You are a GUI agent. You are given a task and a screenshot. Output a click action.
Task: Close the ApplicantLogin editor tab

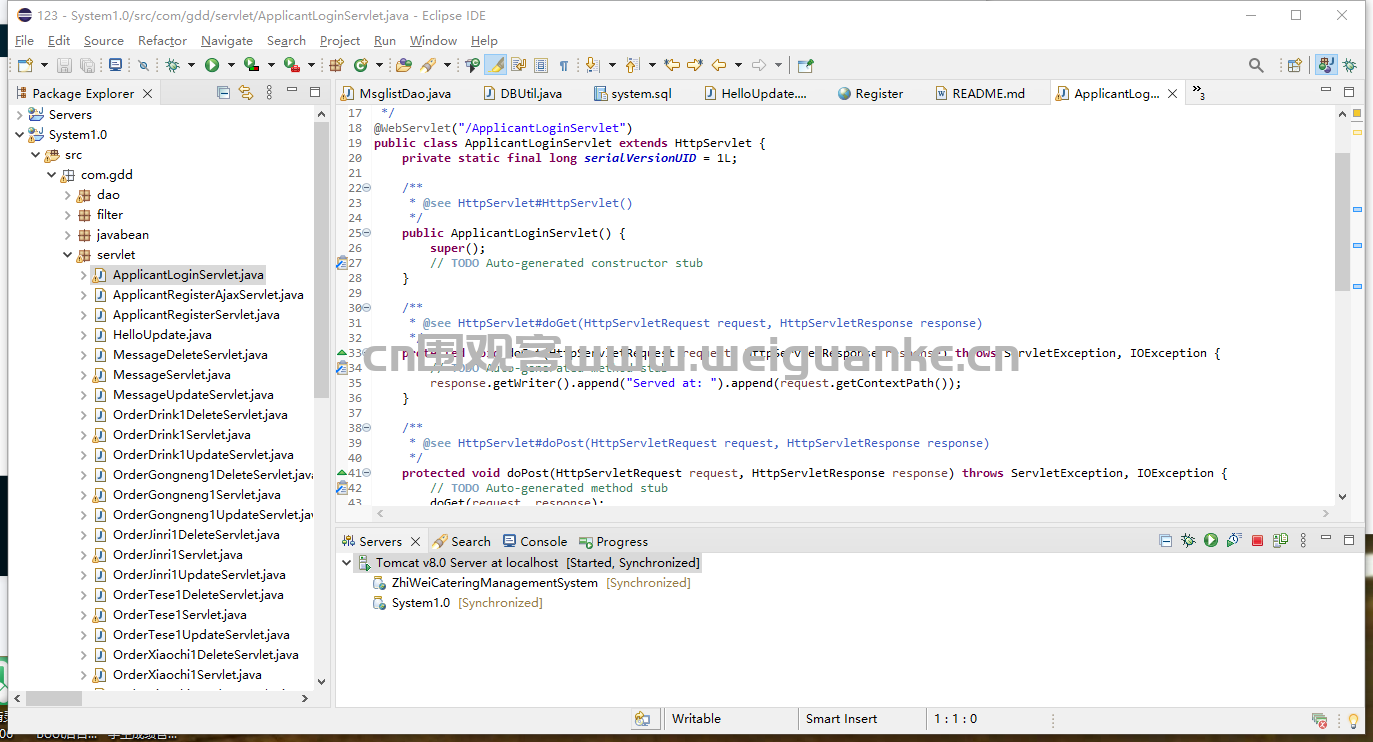[x=1171, y=93]
